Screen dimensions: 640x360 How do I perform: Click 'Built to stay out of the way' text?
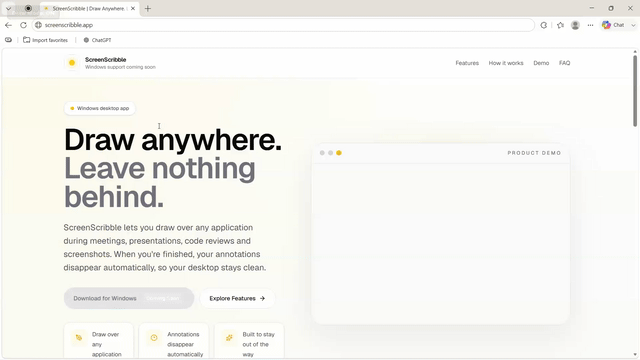tap(258, 344)
